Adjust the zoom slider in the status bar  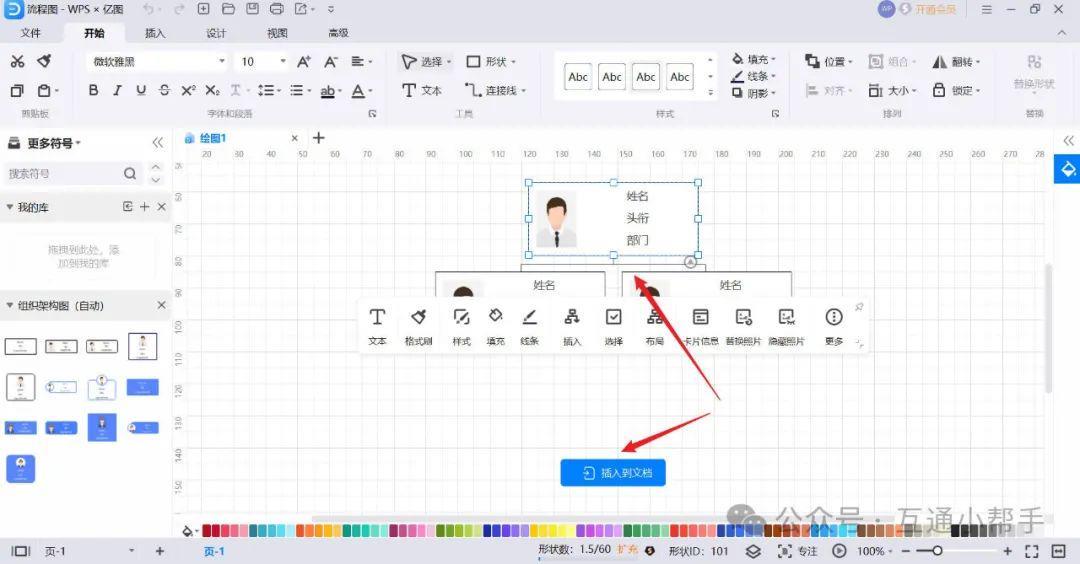[937, 551]
